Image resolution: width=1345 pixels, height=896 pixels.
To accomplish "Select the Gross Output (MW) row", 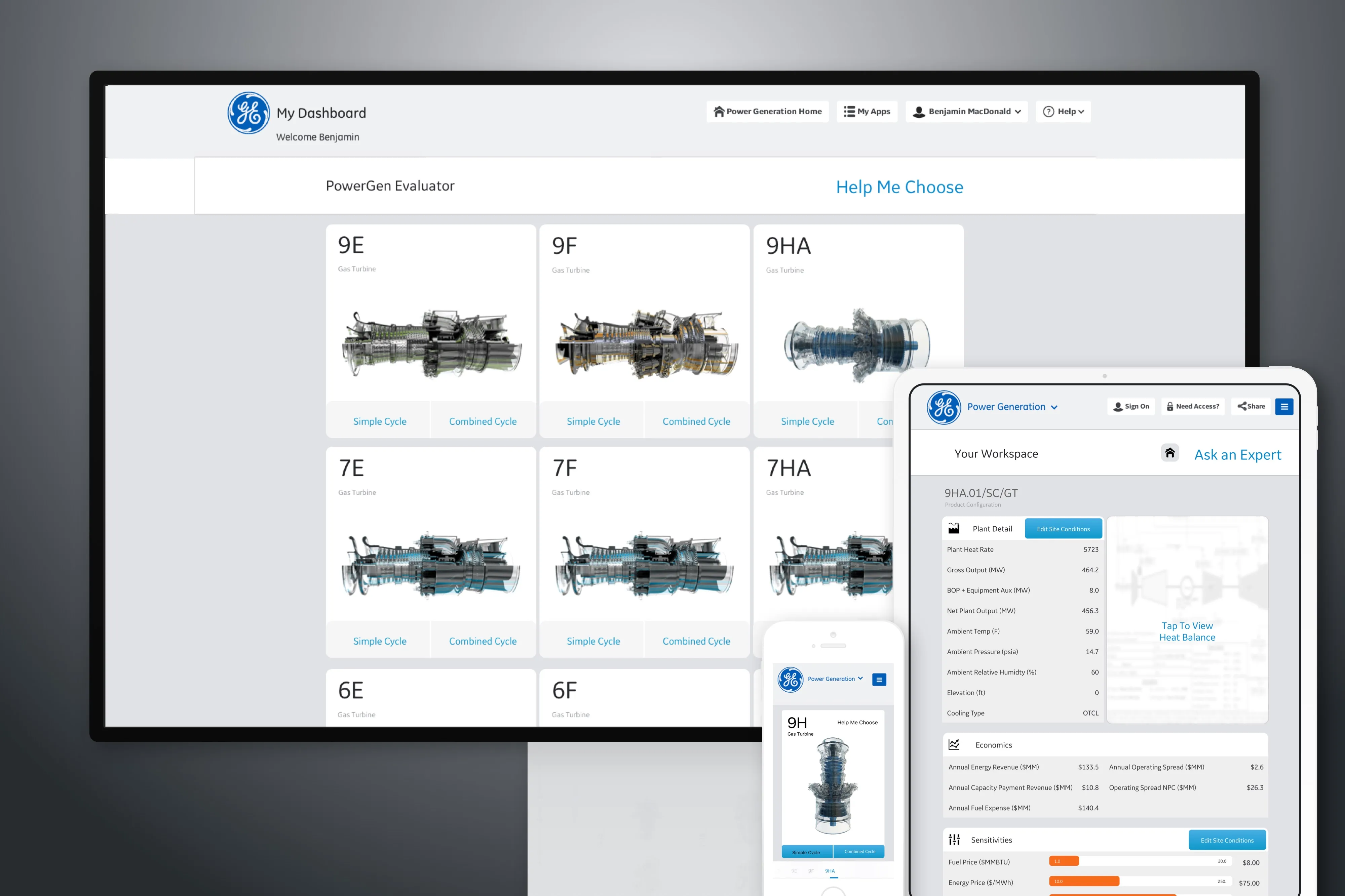I will click(1023, 570).
